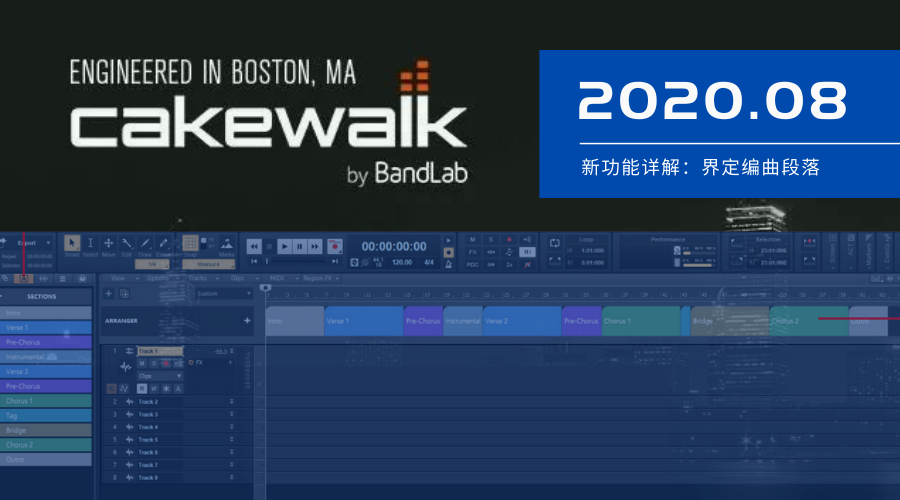The height and width of the screenshot is (500, 900).
Task: Open the Tracks menu
Action: pyautogui.click(x=201, y=278)
